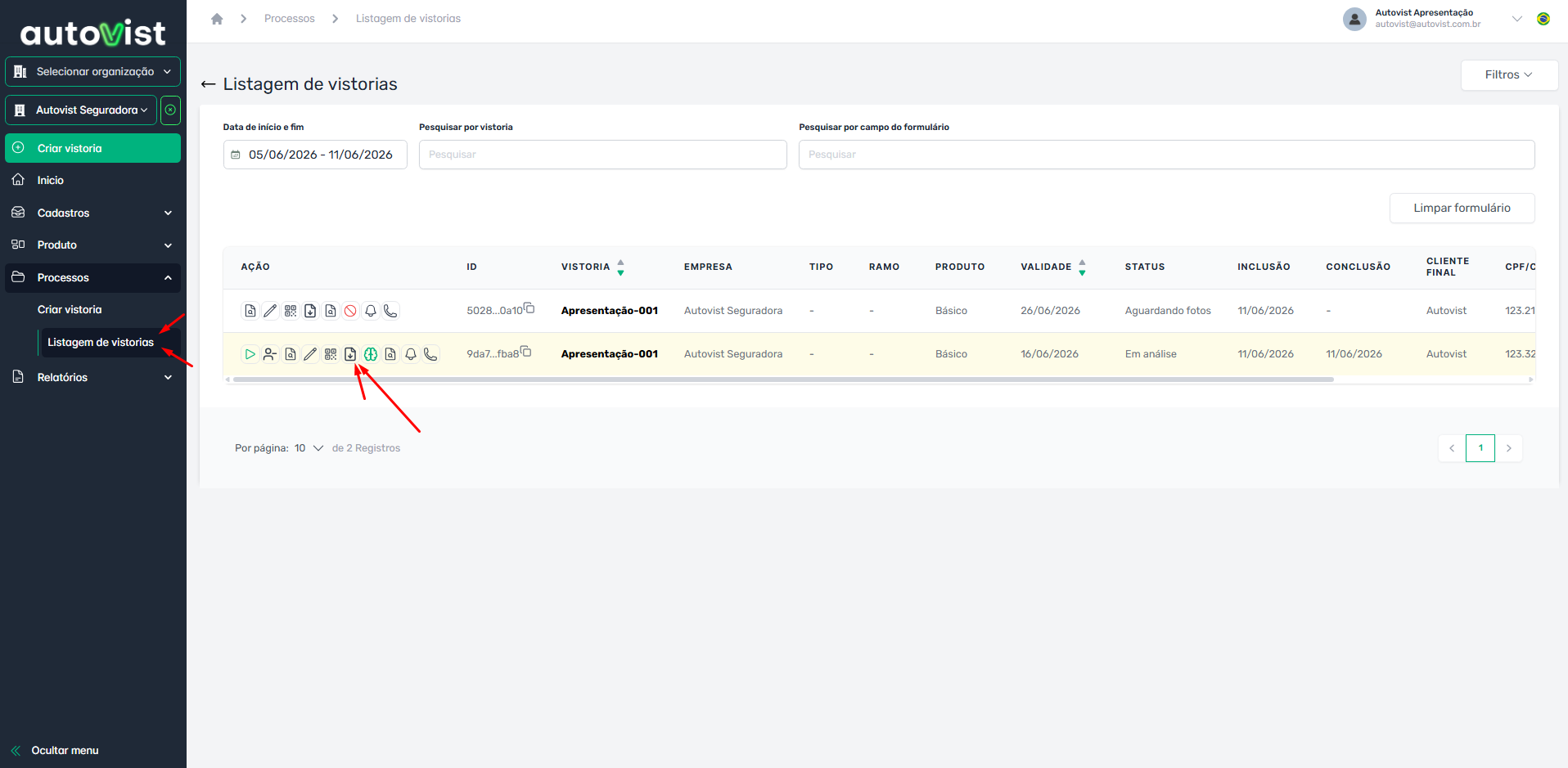The width and height of the screenshot is (1568, 768).
Task: Click the green play icon in row 9da7...fba8
Action: pos(250,354)
